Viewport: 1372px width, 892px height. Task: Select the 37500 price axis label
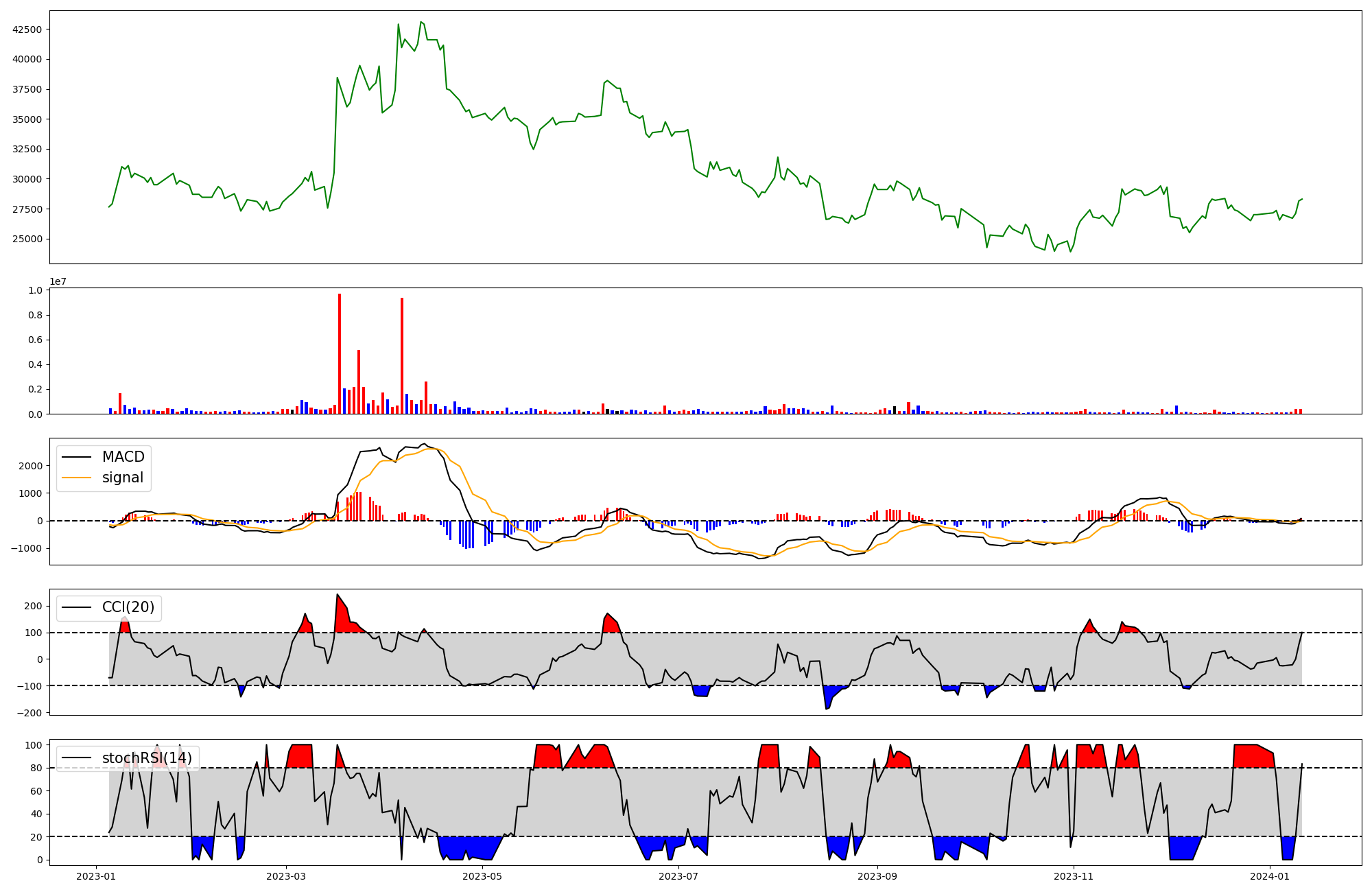pyautogui.click(x=28, y=89)
